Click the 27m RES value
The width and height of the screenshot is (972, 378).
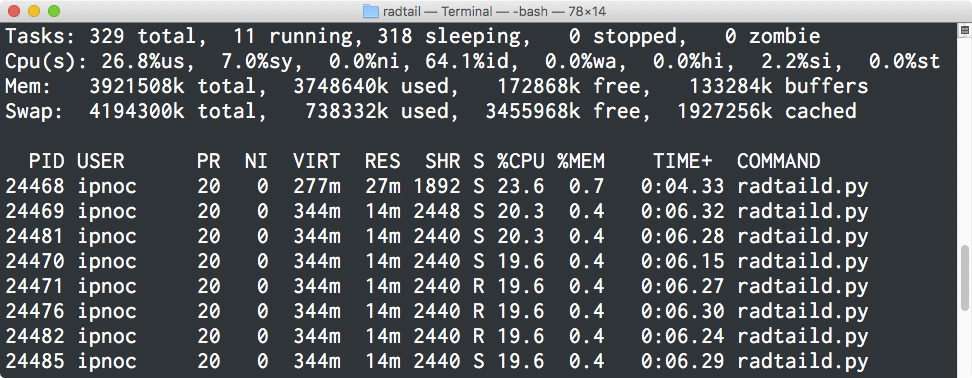click(382, 186)
